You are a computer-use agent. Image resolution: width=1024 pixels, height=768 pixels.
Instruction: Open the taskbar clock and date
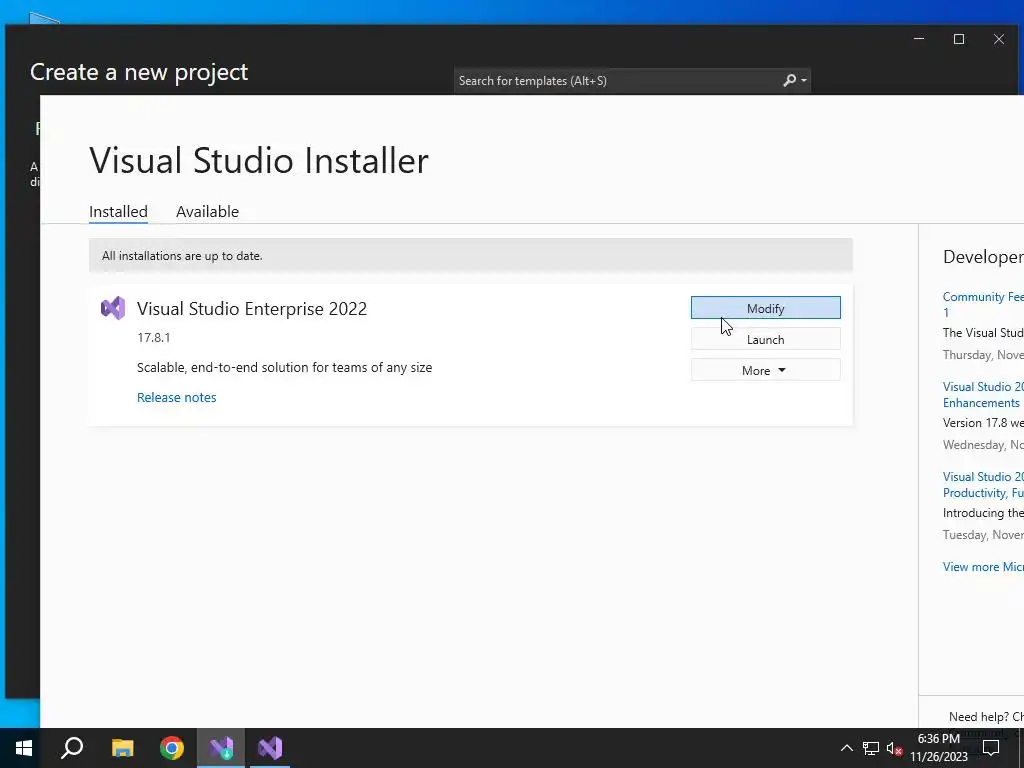click(938, 748)
